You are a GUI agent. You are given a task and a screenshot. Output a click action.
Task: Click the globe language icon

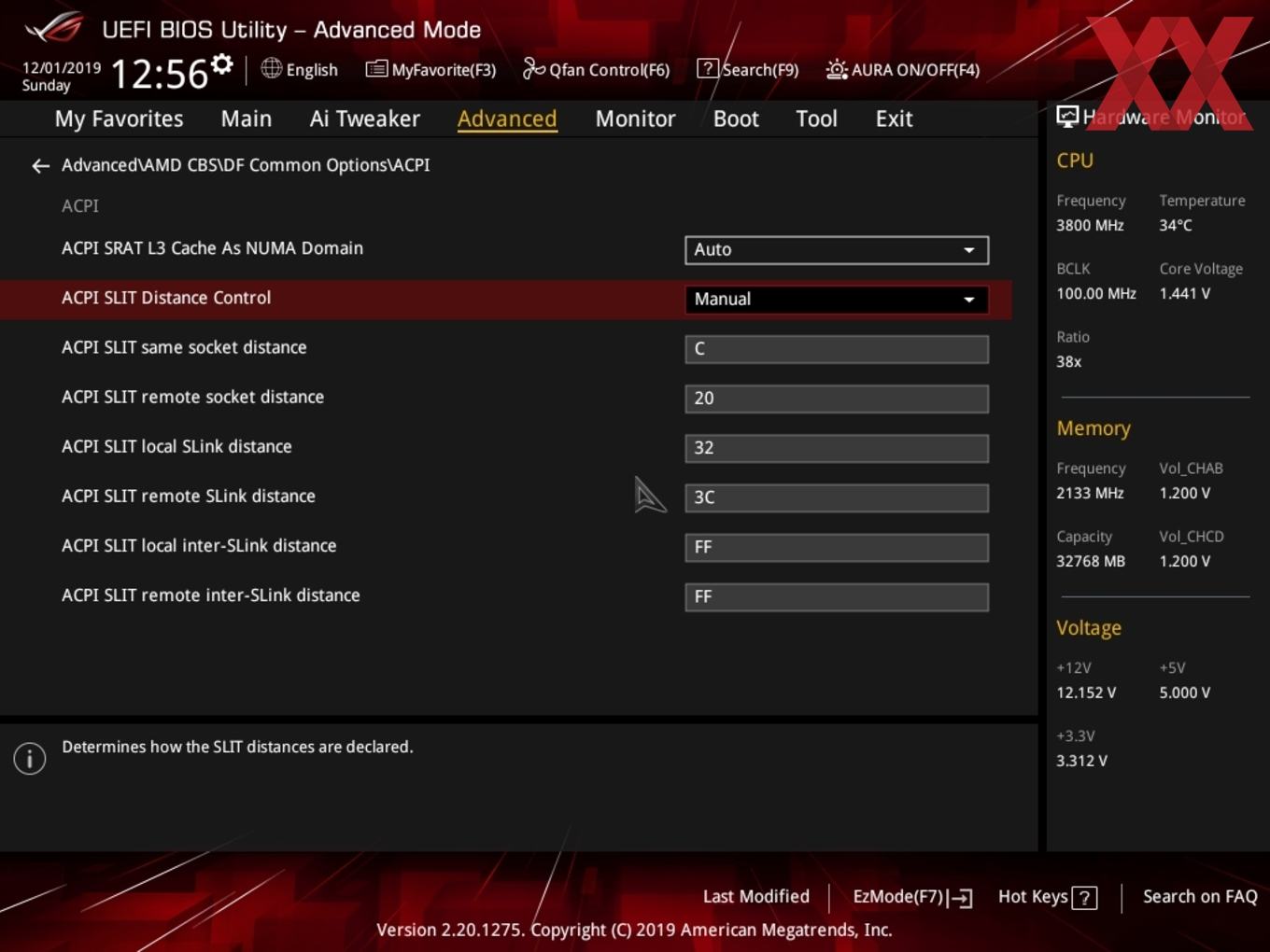coord(272,68)
